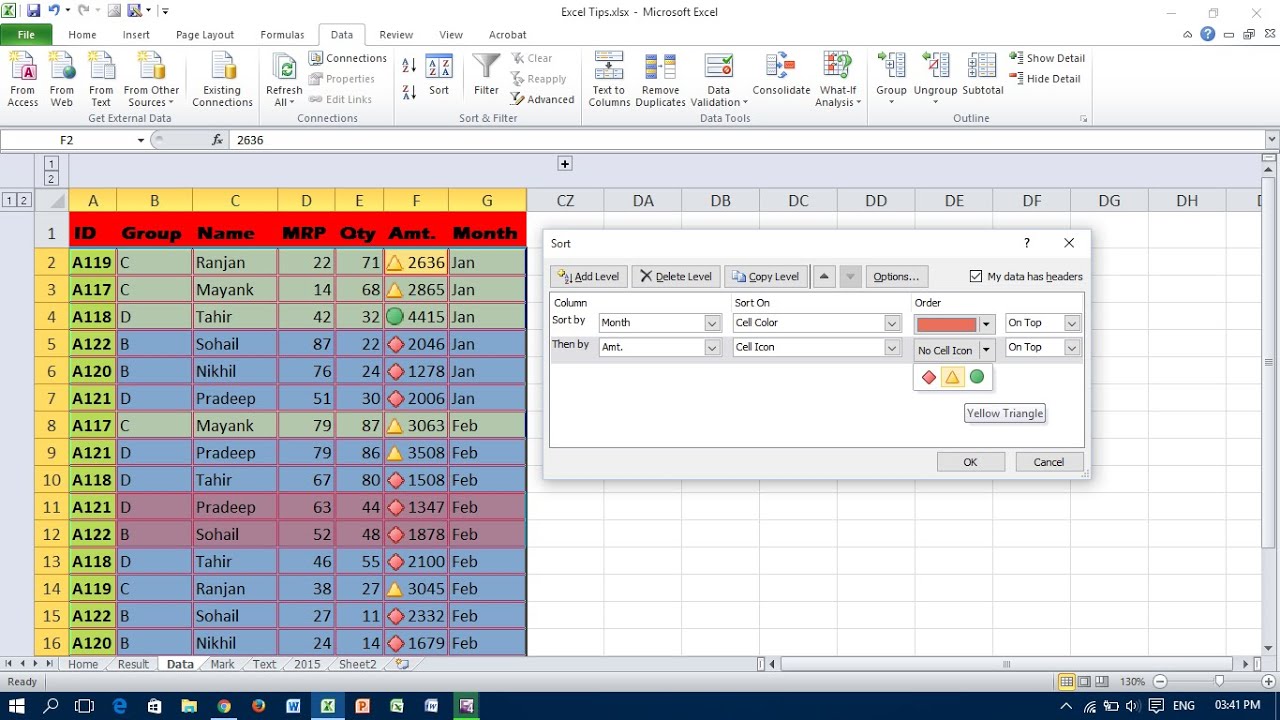The width and height of the screenshot is (1280, 720).
Task: Click Add Level button
Action: tap(588, 276)
